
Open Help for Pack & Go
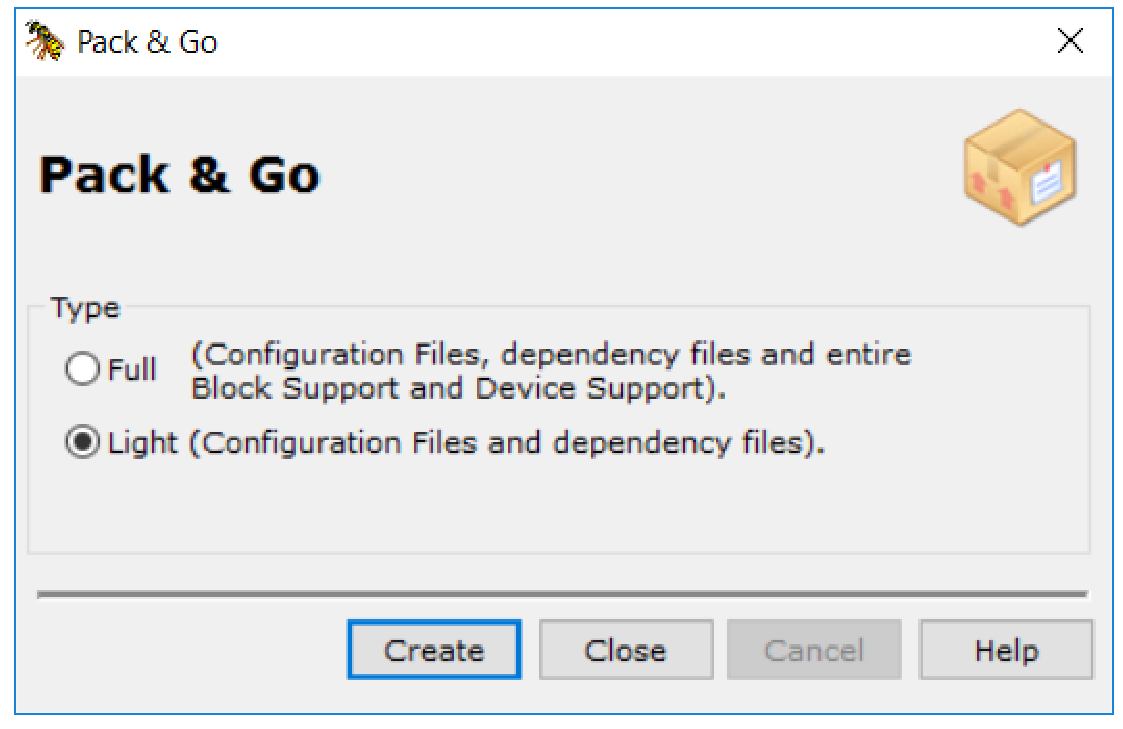pos(1006,651)
